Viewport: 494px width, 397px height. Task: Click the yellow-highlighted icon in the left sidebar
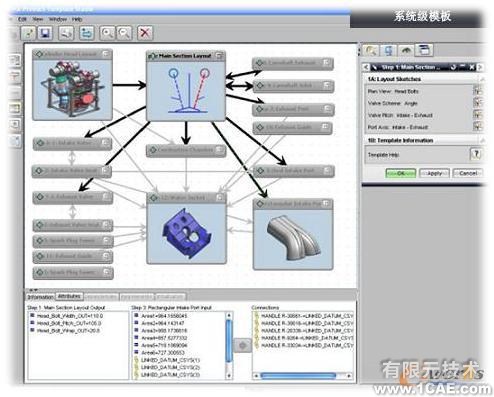tap(15, 108)
